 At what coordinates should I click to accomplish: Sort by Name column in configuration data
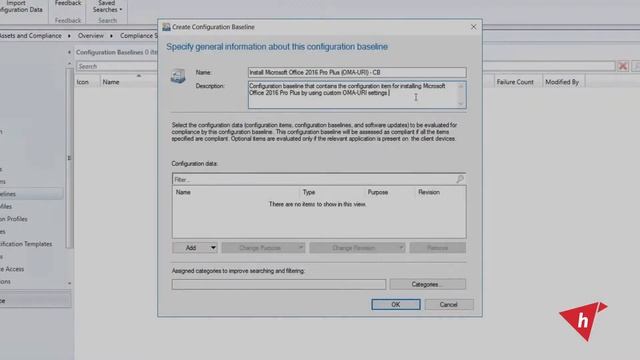(x=183, y=192)
